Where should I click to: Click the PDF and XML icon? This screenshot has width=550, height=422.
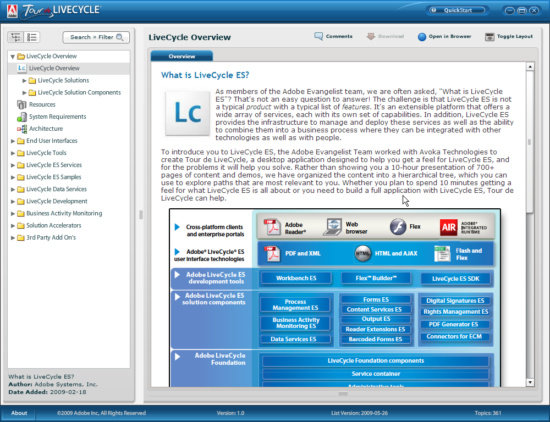[x=272, y=254]
